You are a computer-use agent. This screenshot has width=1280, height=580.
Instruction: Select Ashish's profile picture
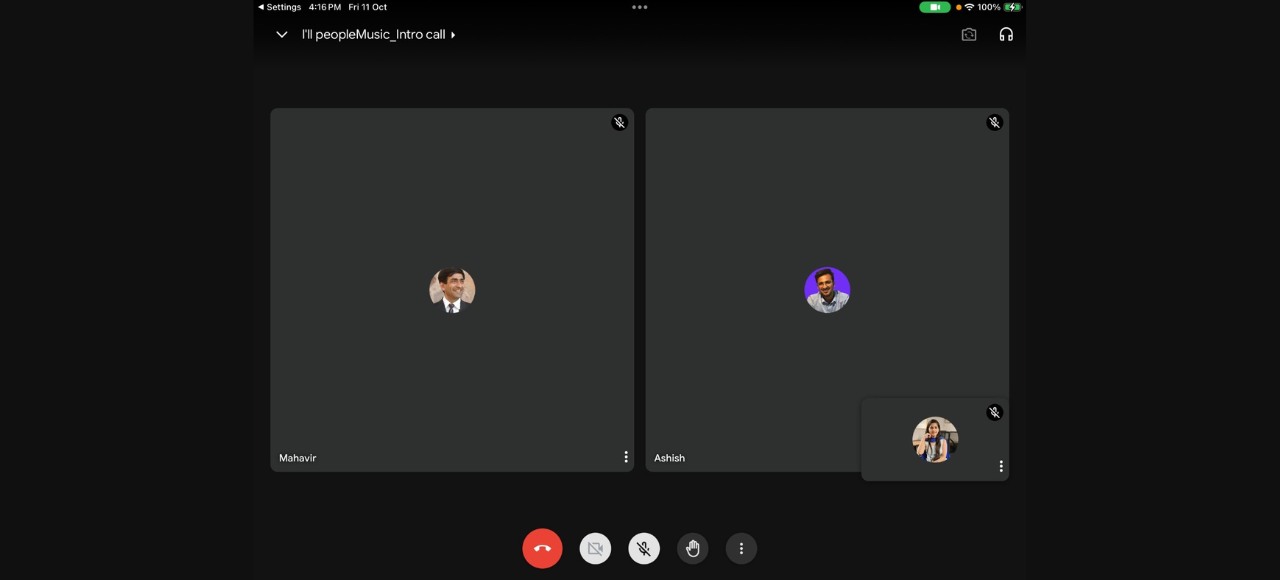pos(827,290)
